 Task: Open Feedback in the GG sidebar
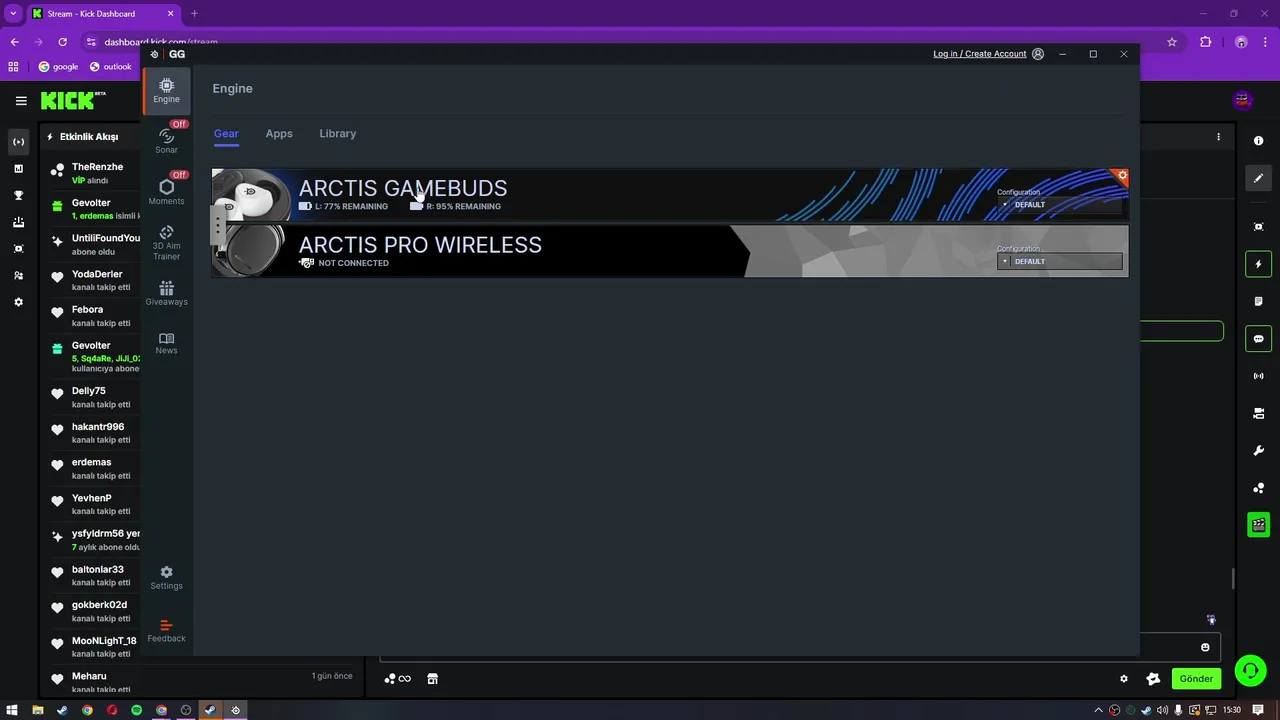click(166, 631)
